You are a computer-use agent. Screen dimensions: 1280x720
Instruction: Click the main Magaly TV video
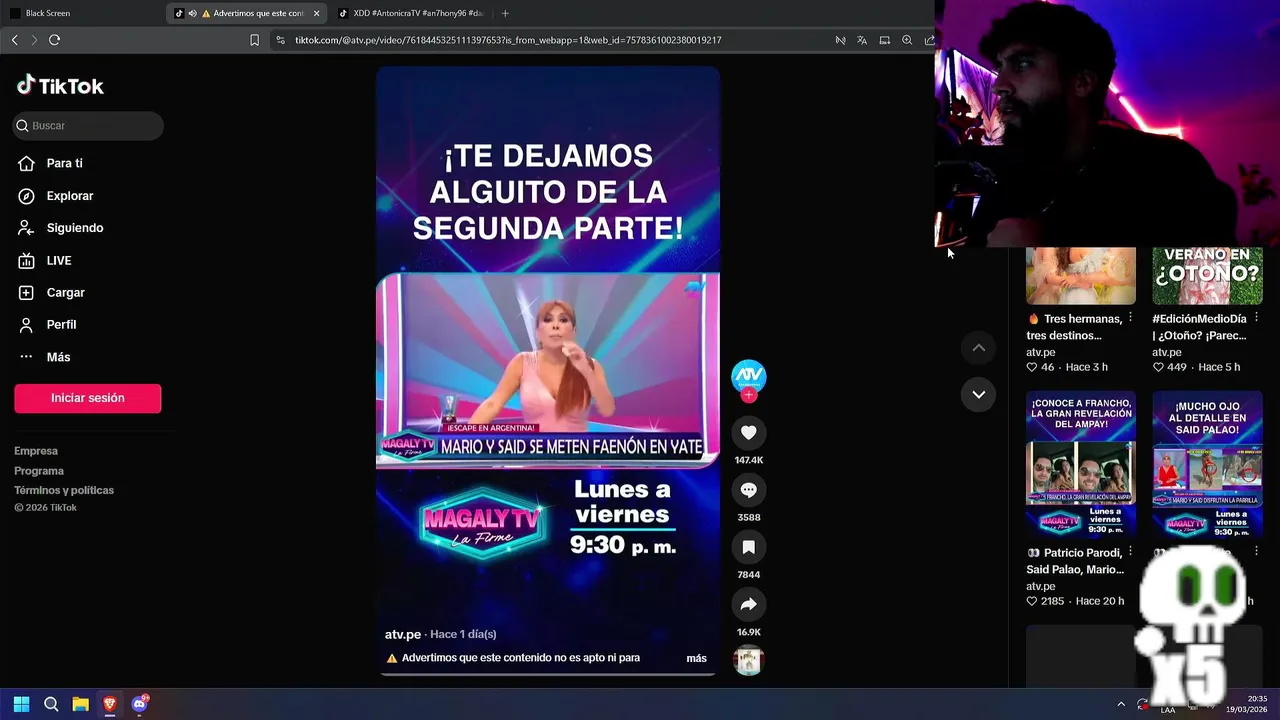547,370
